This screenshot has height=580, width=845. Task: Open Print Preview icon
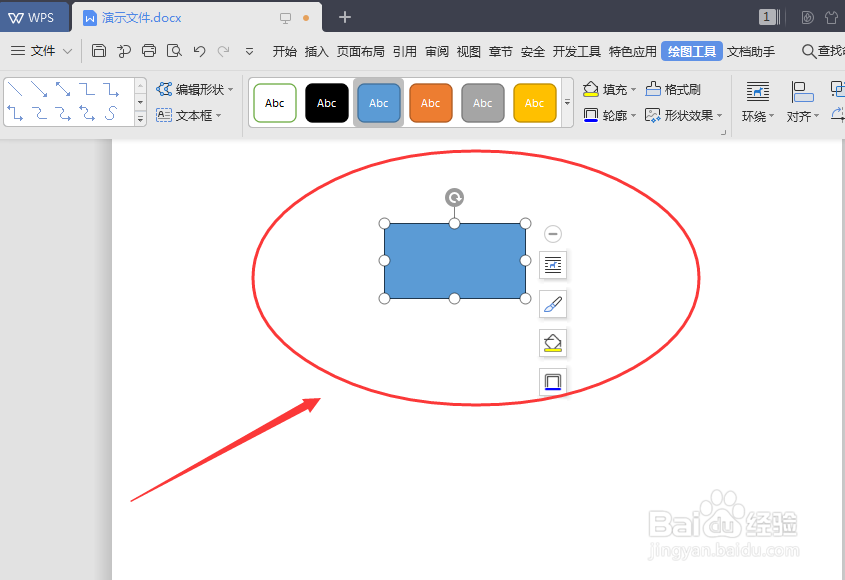[174, 51]
